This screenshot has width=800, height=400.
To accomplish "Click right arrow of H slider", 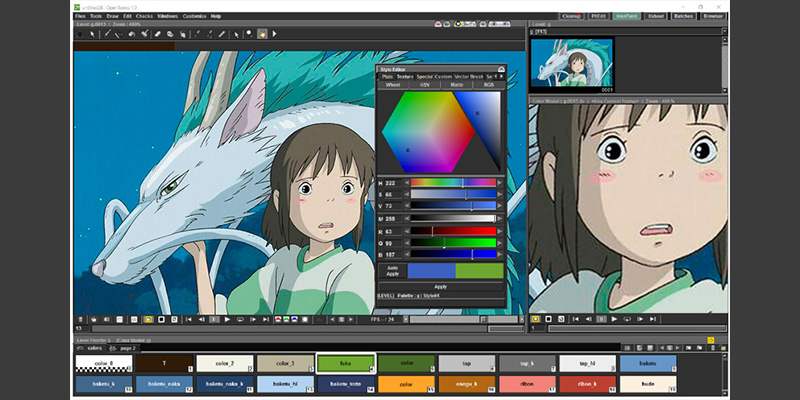I will [x=500, y=183].
